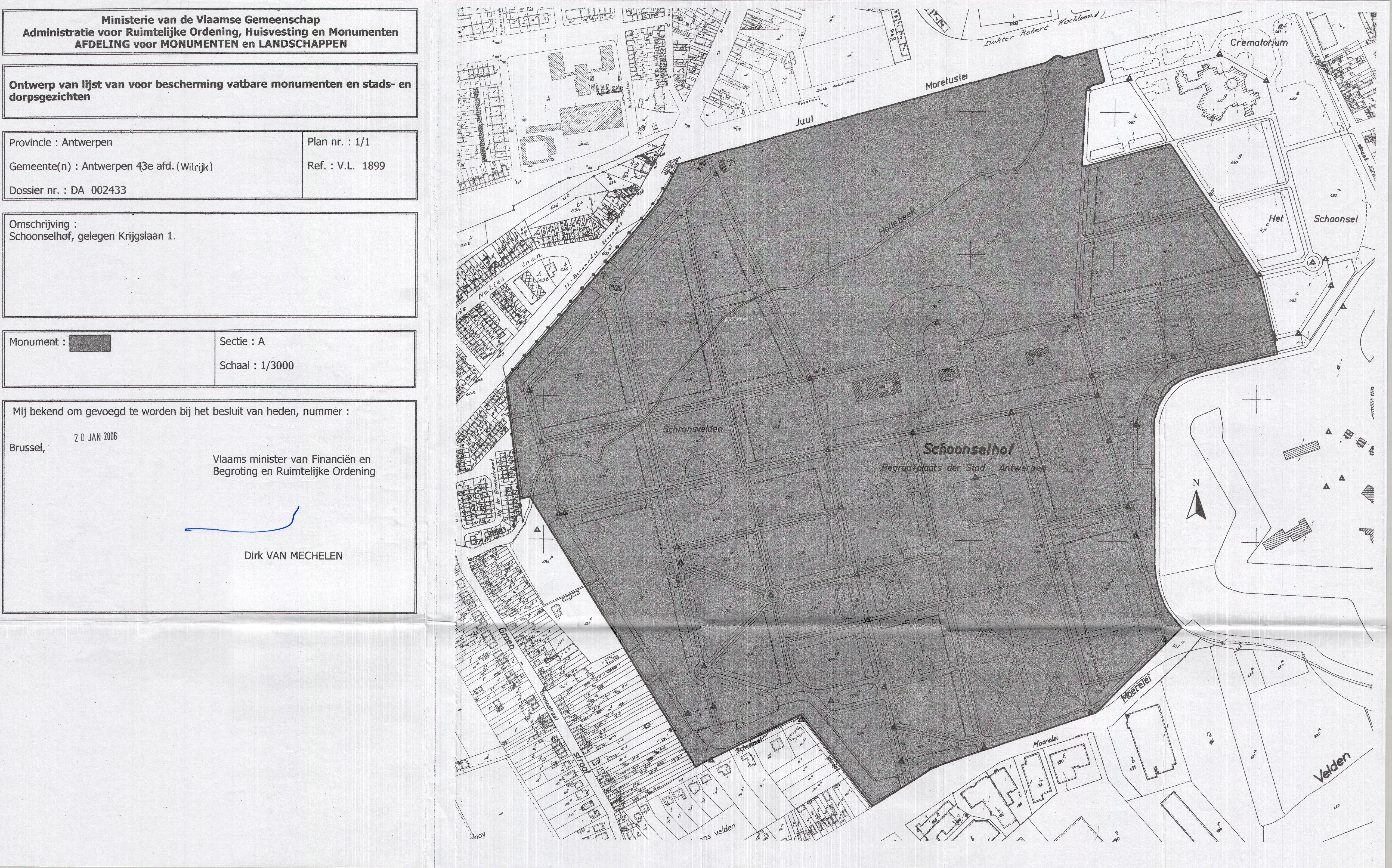The height and width of the screenshot is (868, 1392).
Task: Select the 'Schaal : 1/3000' text
Action: pos(256,366)
